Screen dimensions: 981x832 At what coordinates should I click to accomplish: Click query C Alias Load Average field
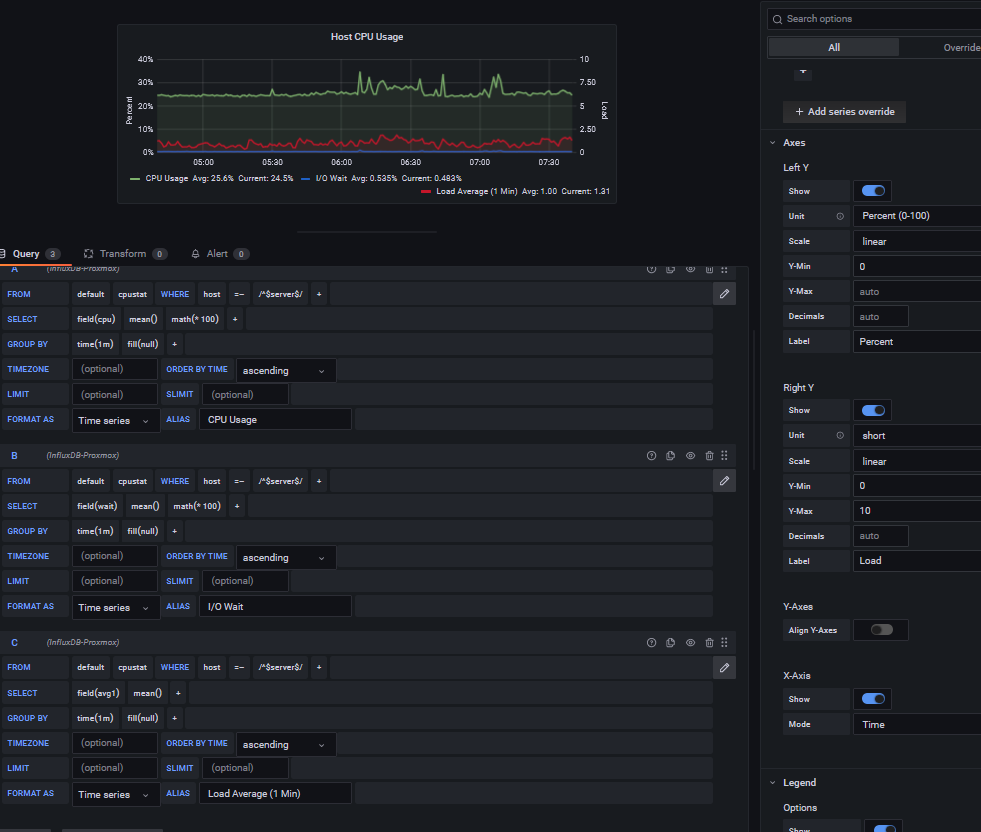275,794
